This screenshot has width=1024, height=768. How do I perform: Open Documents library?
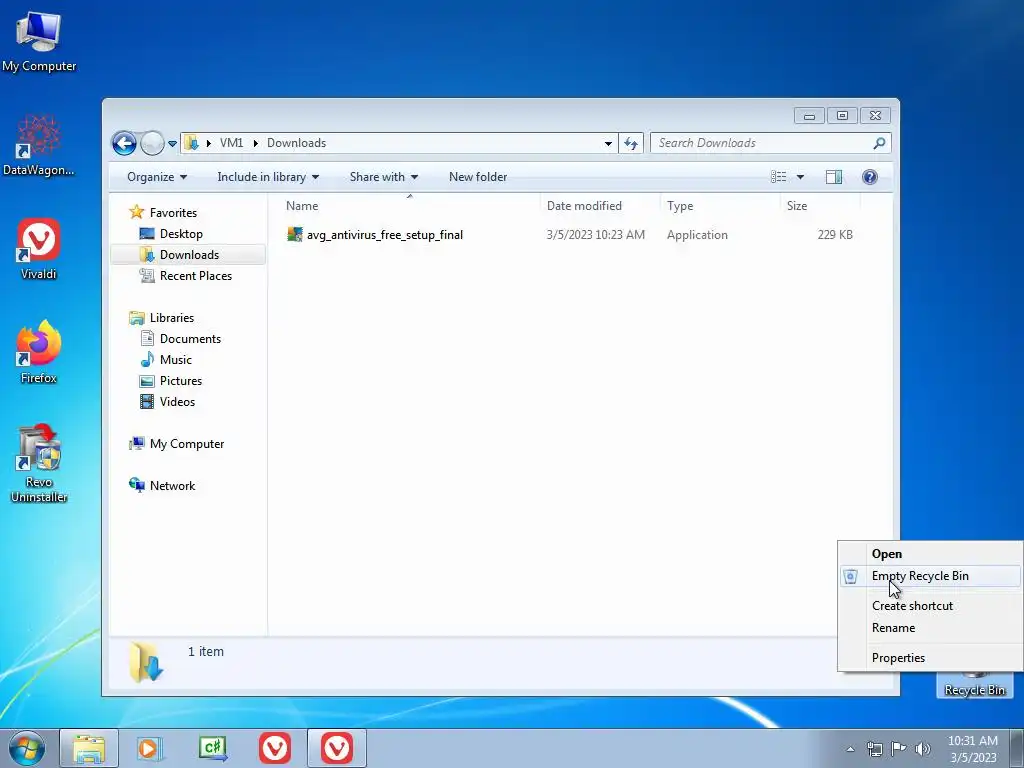pyautogui.click(x=190, y=339)
